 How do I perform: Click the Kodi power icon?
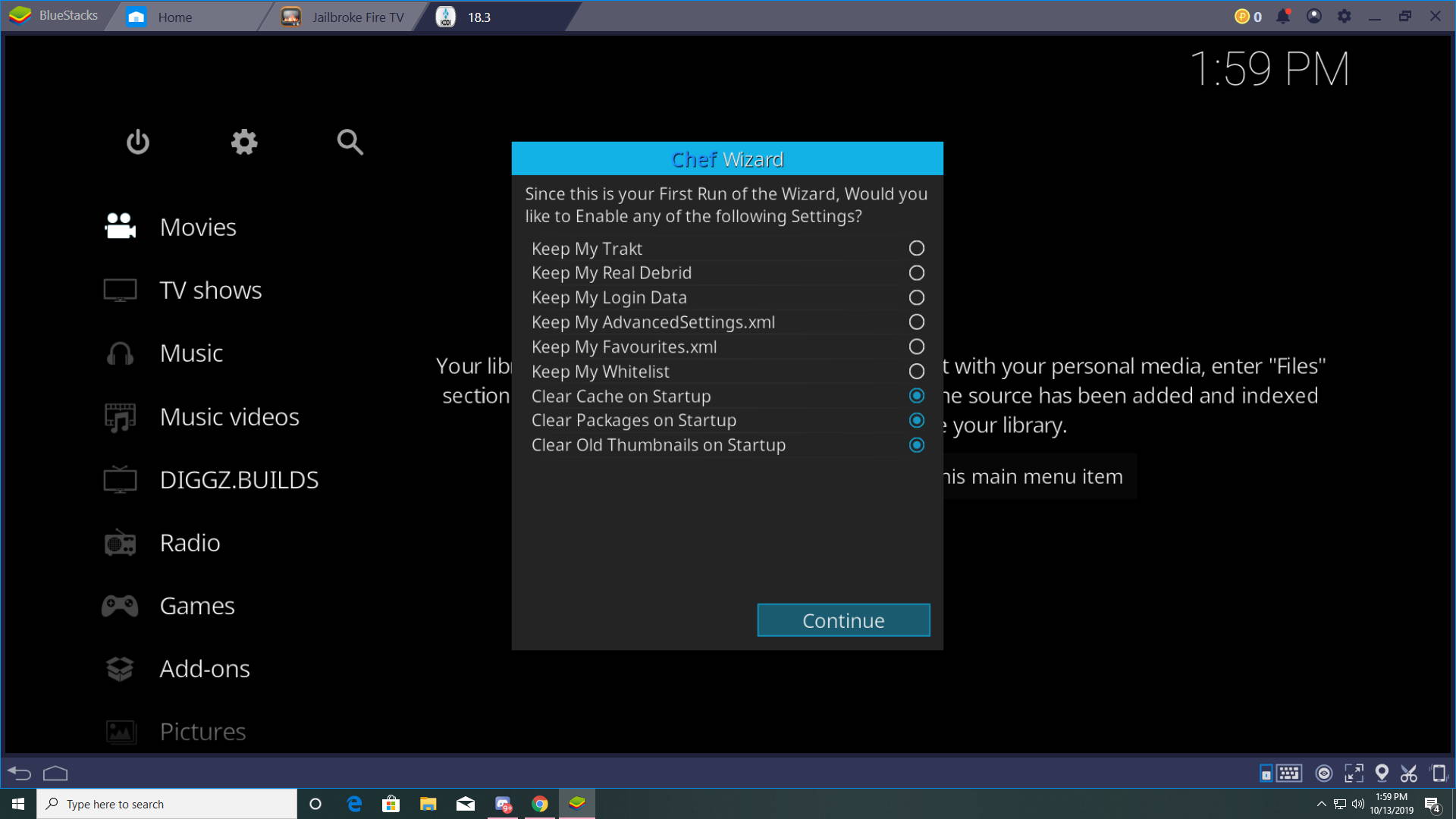(138, 142)
